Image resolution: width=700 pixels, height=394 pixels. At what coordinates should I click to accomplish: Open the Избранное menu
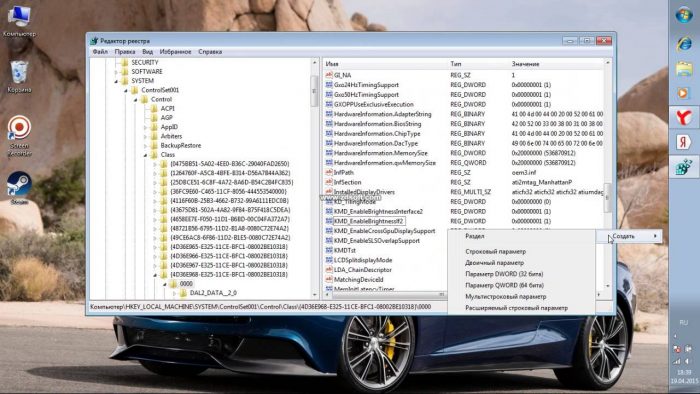pyautogui.click(x=175, y=52)
